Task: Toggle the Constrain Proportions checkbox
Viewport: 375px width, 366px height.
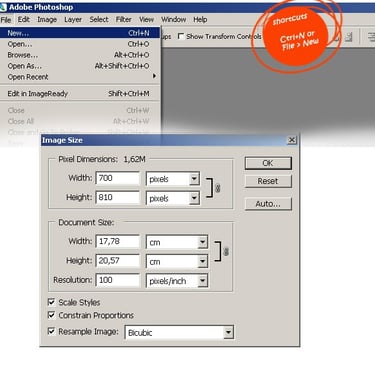Action: click(51, 315)
